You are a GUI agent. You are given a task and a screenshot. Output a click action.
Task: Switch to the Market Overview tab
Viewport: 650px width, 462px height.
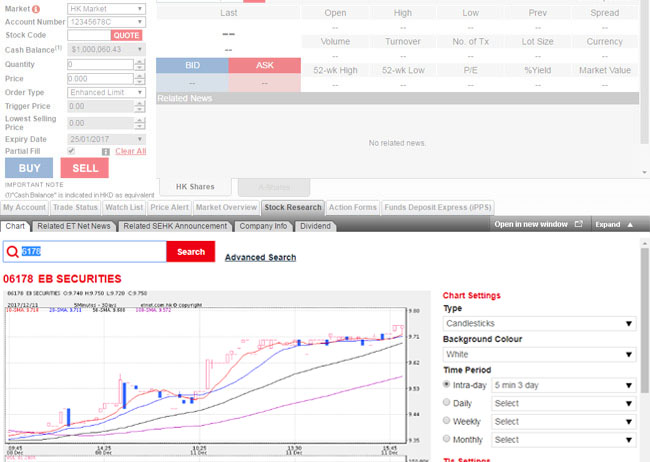pyautogui.click(x=226, y=207)
